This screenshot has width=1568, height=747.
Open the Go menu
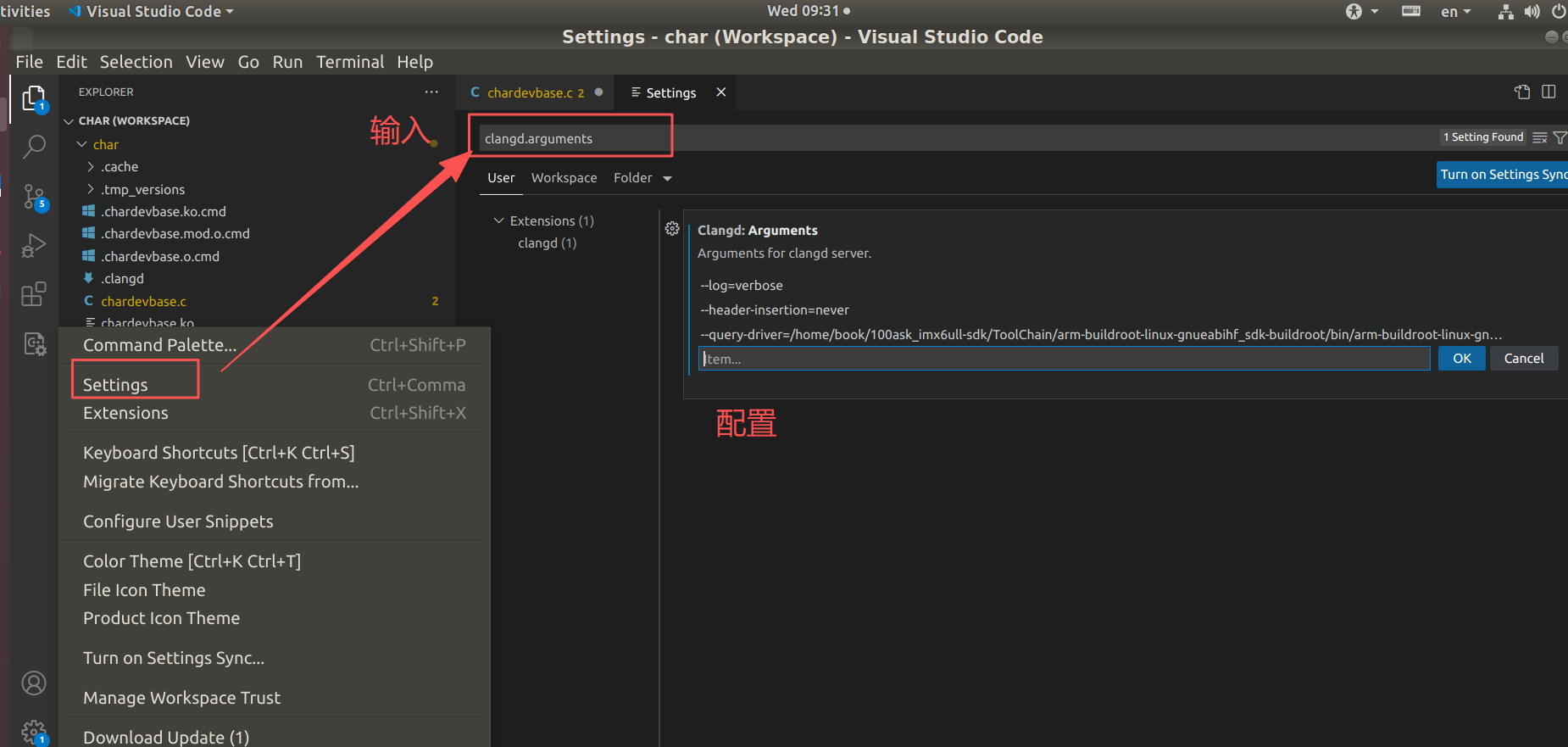click(x=248, y=62)
